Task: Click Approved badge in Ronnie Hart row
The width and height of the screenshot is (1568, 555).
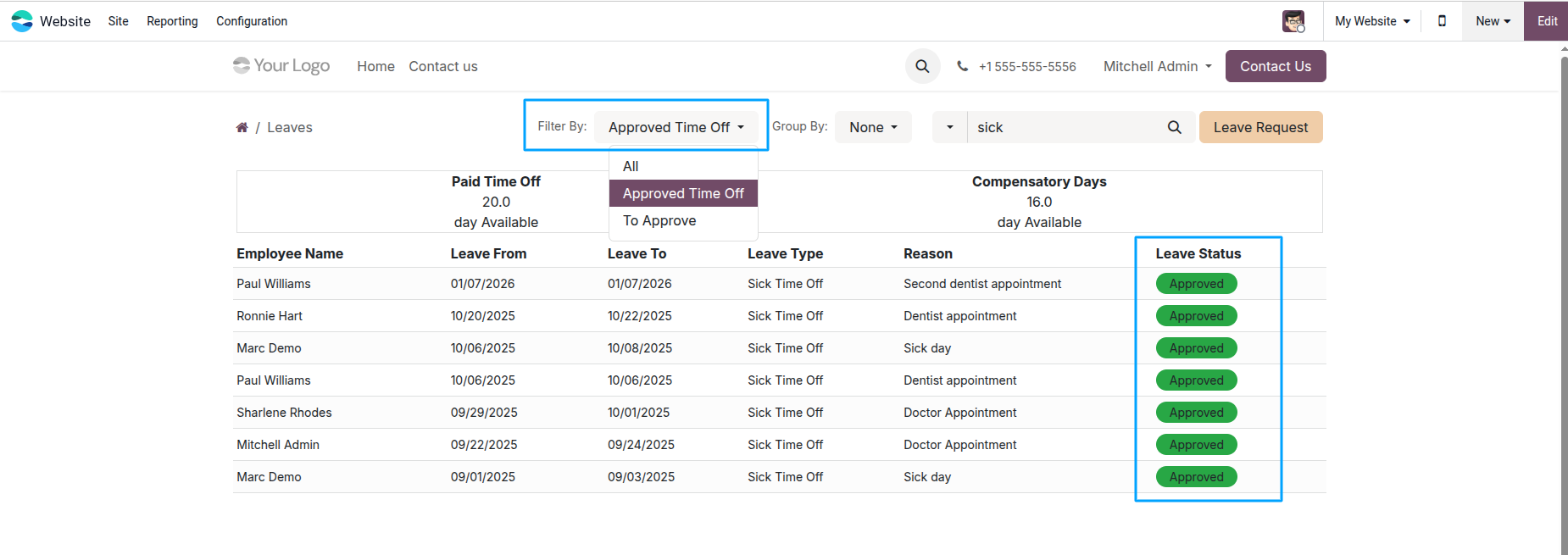Action: (x=1196, y=316)
